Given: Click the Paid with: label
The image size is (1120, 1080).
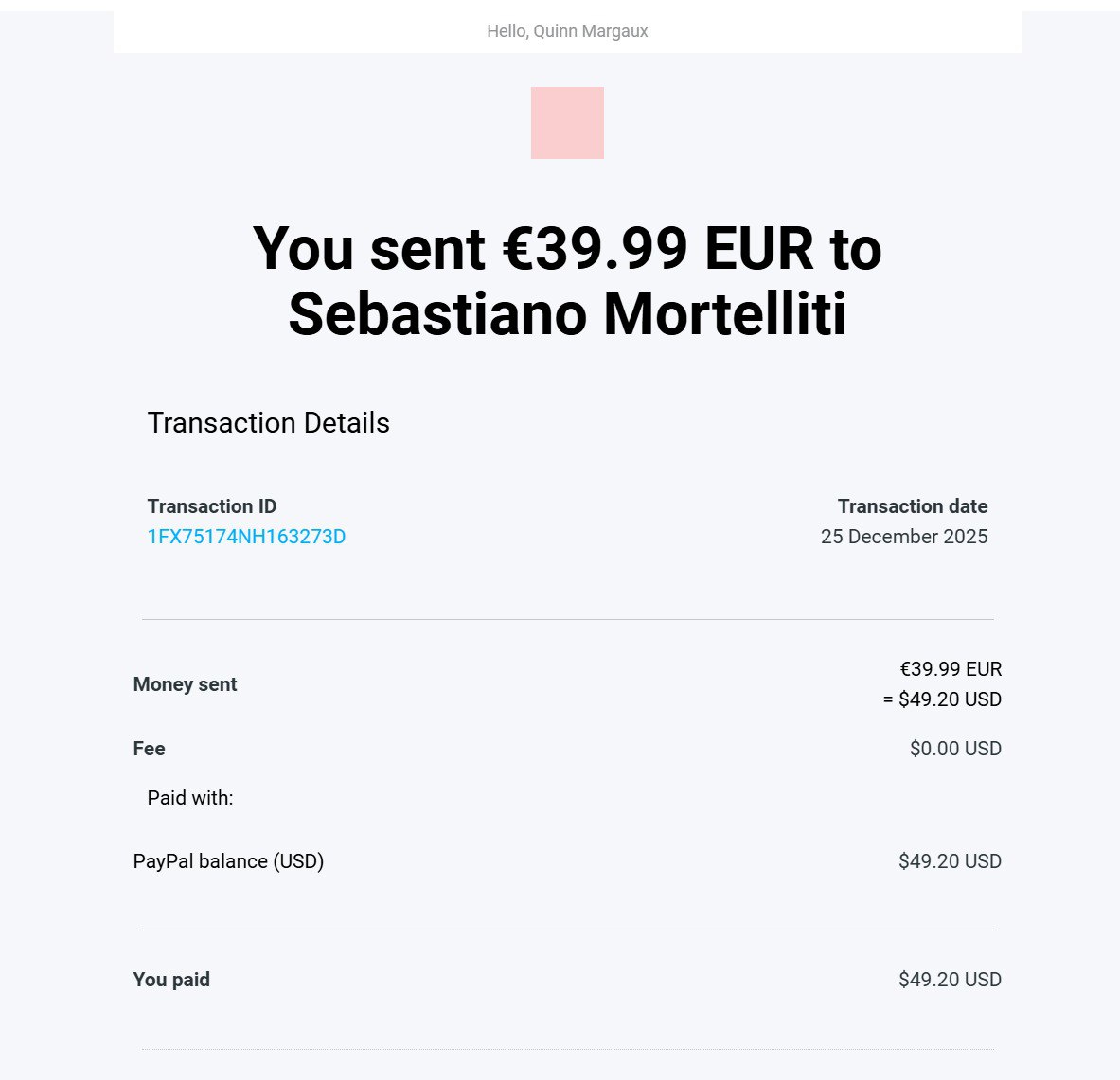Looking at the screenshot, I should [189, 798].
